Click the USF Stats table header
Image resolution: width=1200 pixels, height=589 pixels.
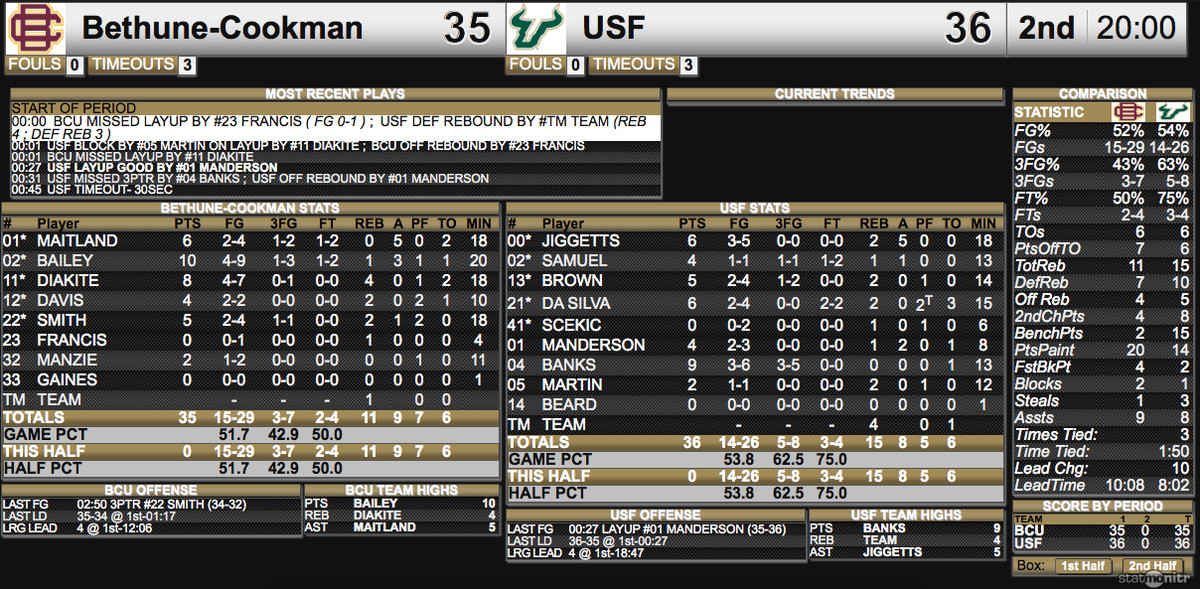(752, 208)
